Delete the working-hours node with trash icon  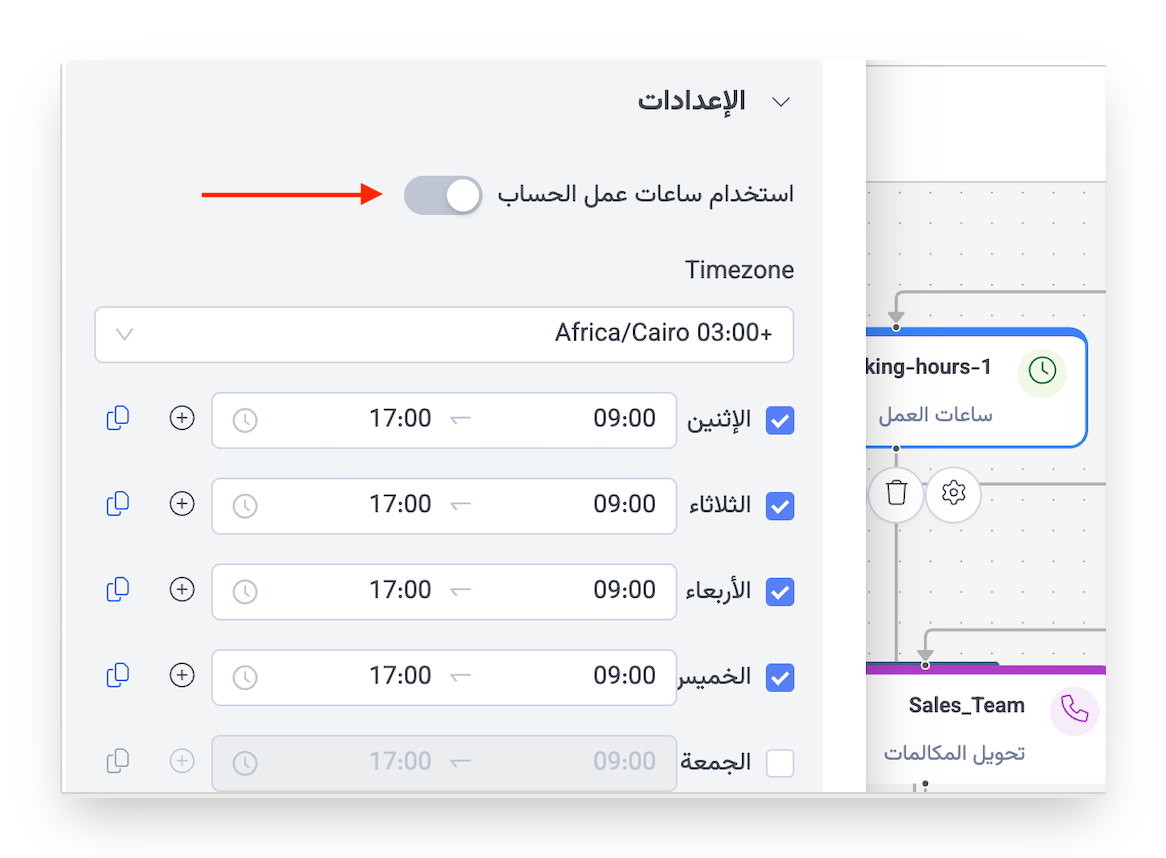[896, 493]
